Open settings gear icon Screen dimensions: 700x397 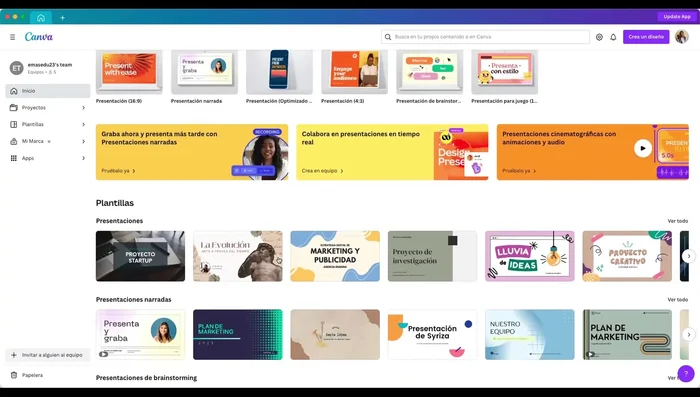pyautogui.click(x=599, y=37)
